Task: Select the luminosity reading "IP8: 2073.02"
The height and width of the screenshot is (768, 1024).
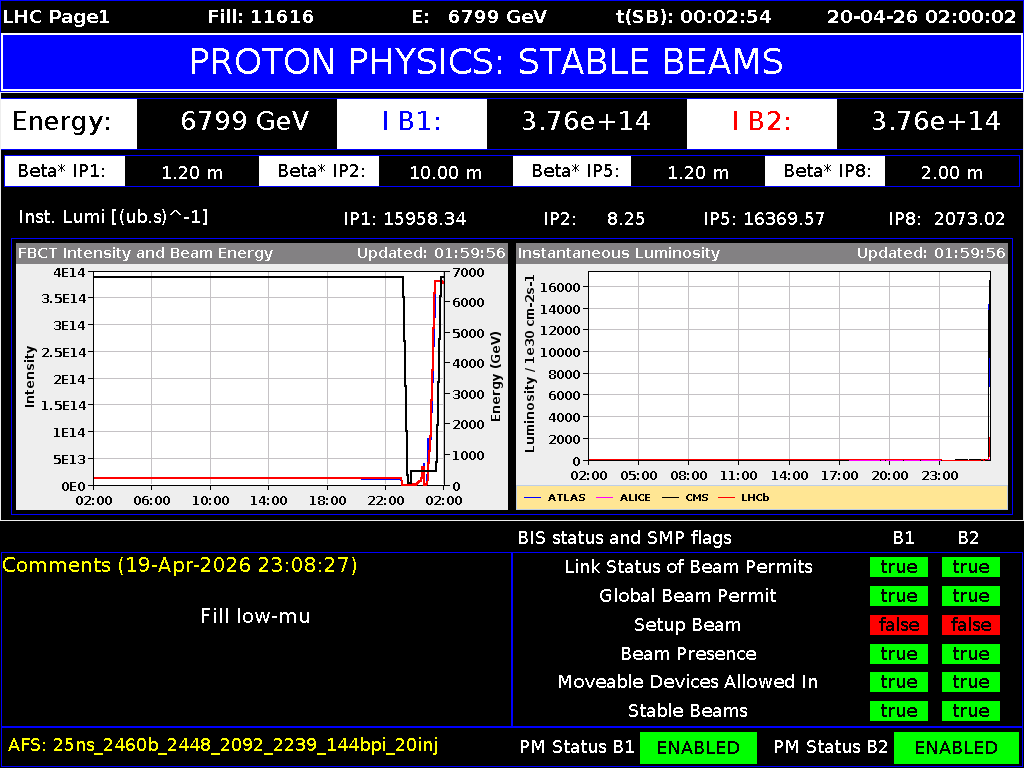Action: [x=947, y=219]
